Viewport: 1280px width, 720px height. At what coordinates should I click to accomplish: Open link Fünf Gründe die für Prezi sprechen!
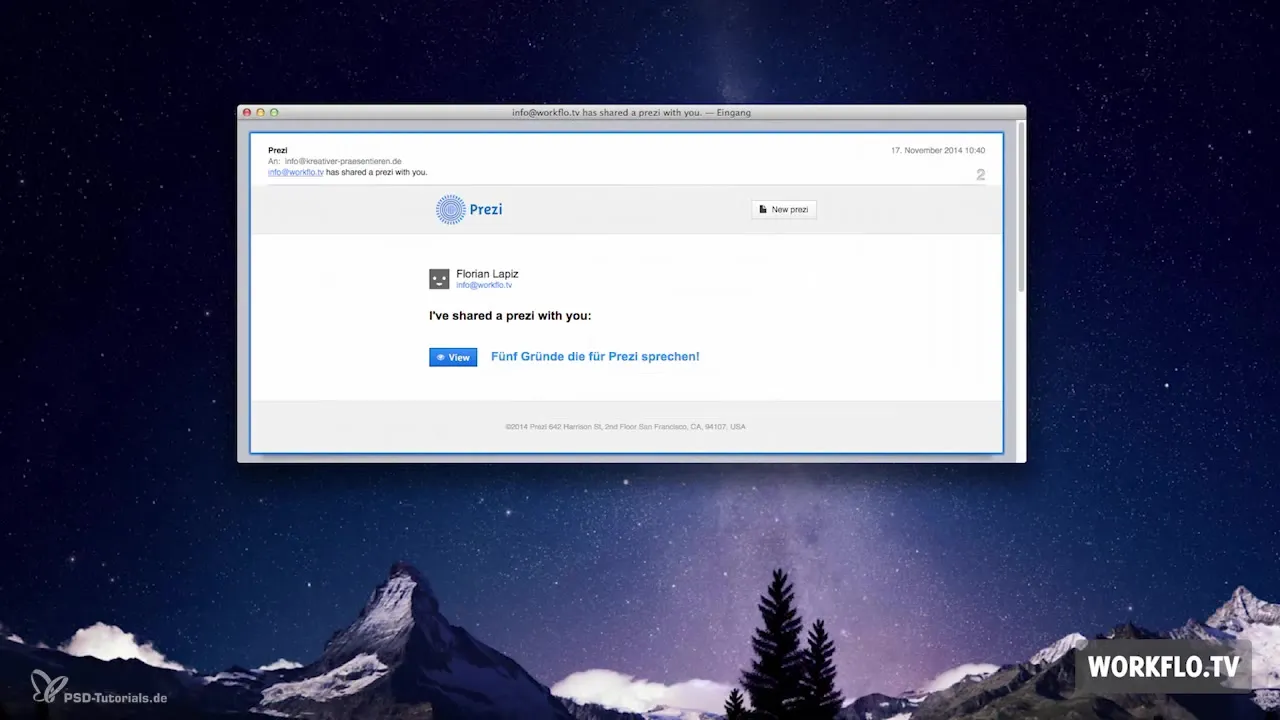pos(595,356)
